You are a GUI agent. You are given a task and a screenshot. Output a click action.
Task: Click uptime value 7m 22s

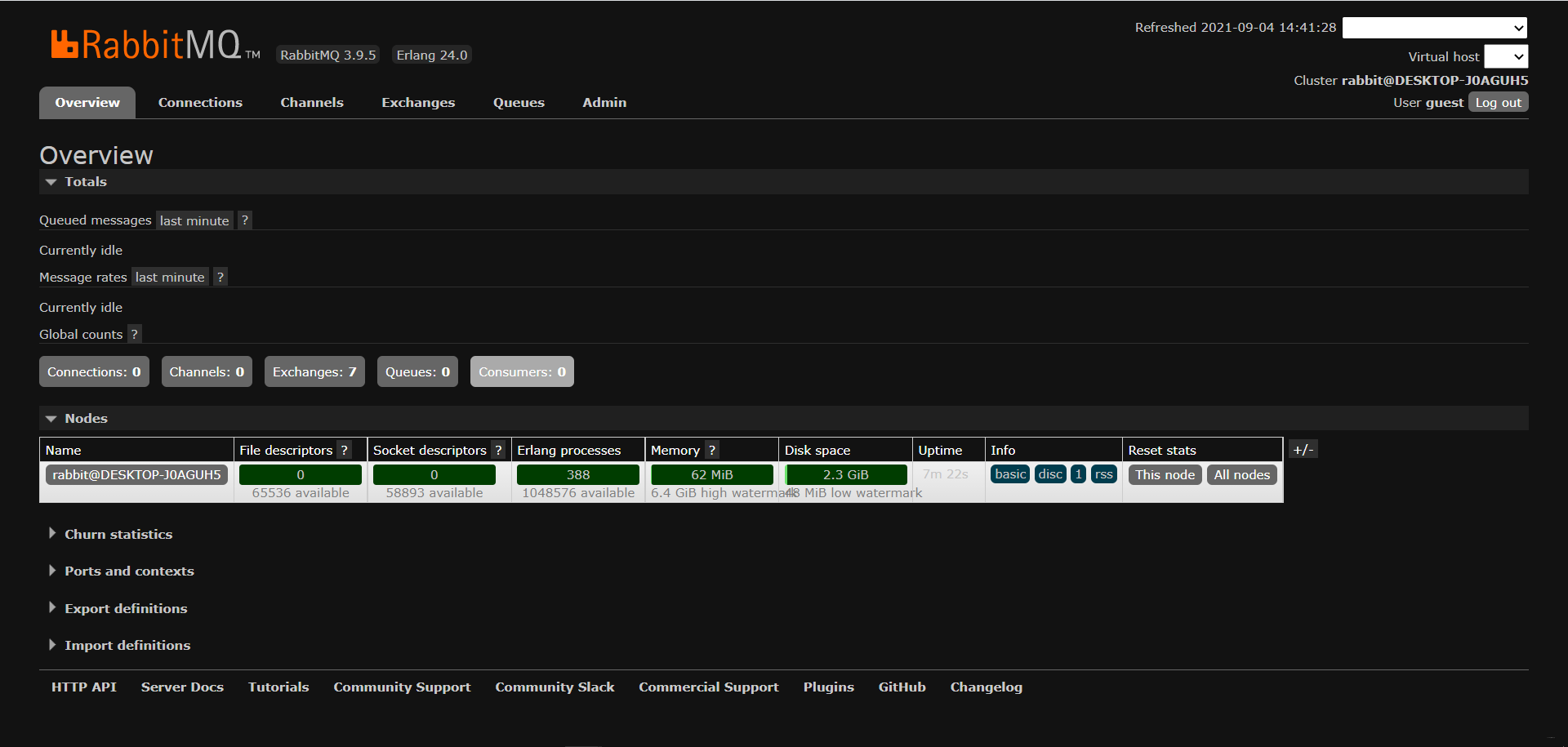946,474
